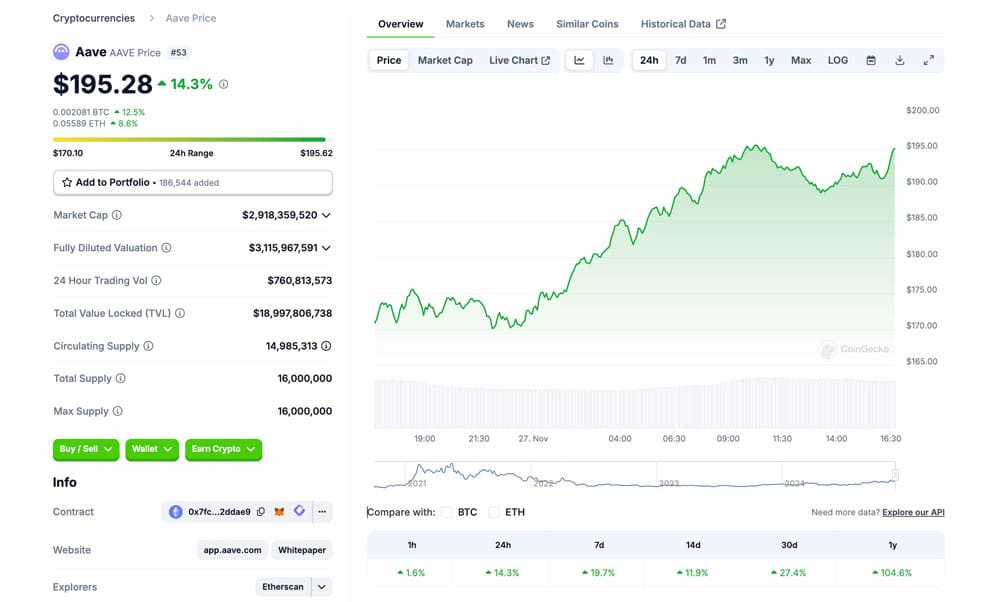984x602 pixels.
Task: Show the Market Cap chart
Action: tap(445, 60)
